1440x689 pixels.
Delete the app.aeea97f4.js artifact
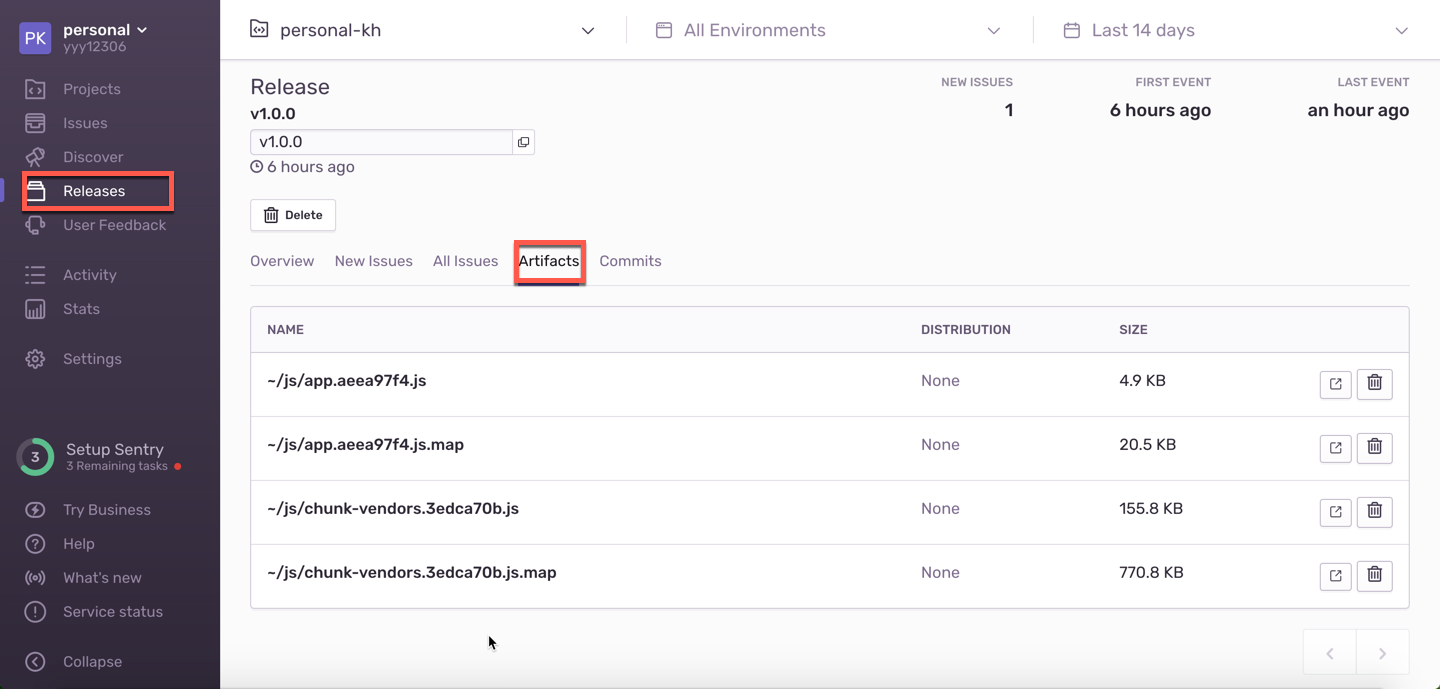[1374, 383]
